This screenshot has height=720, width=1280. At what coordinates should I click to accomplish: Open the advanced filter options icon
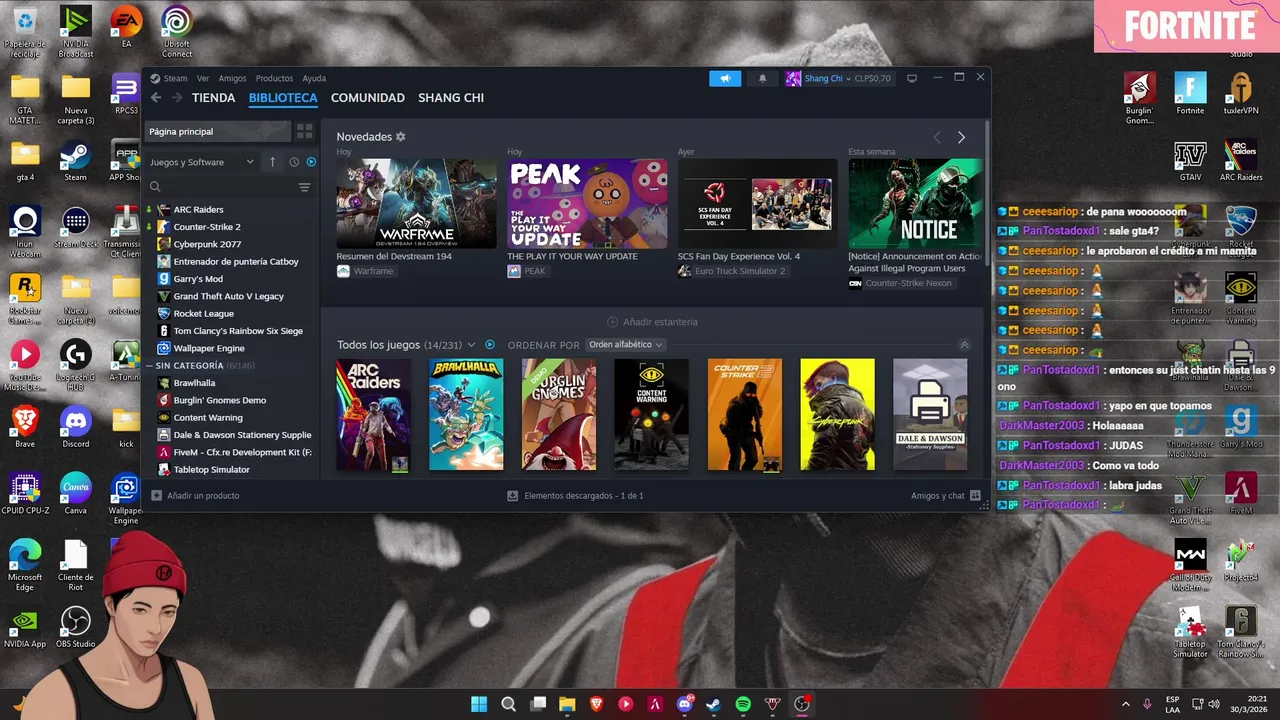tap(304, 187)
